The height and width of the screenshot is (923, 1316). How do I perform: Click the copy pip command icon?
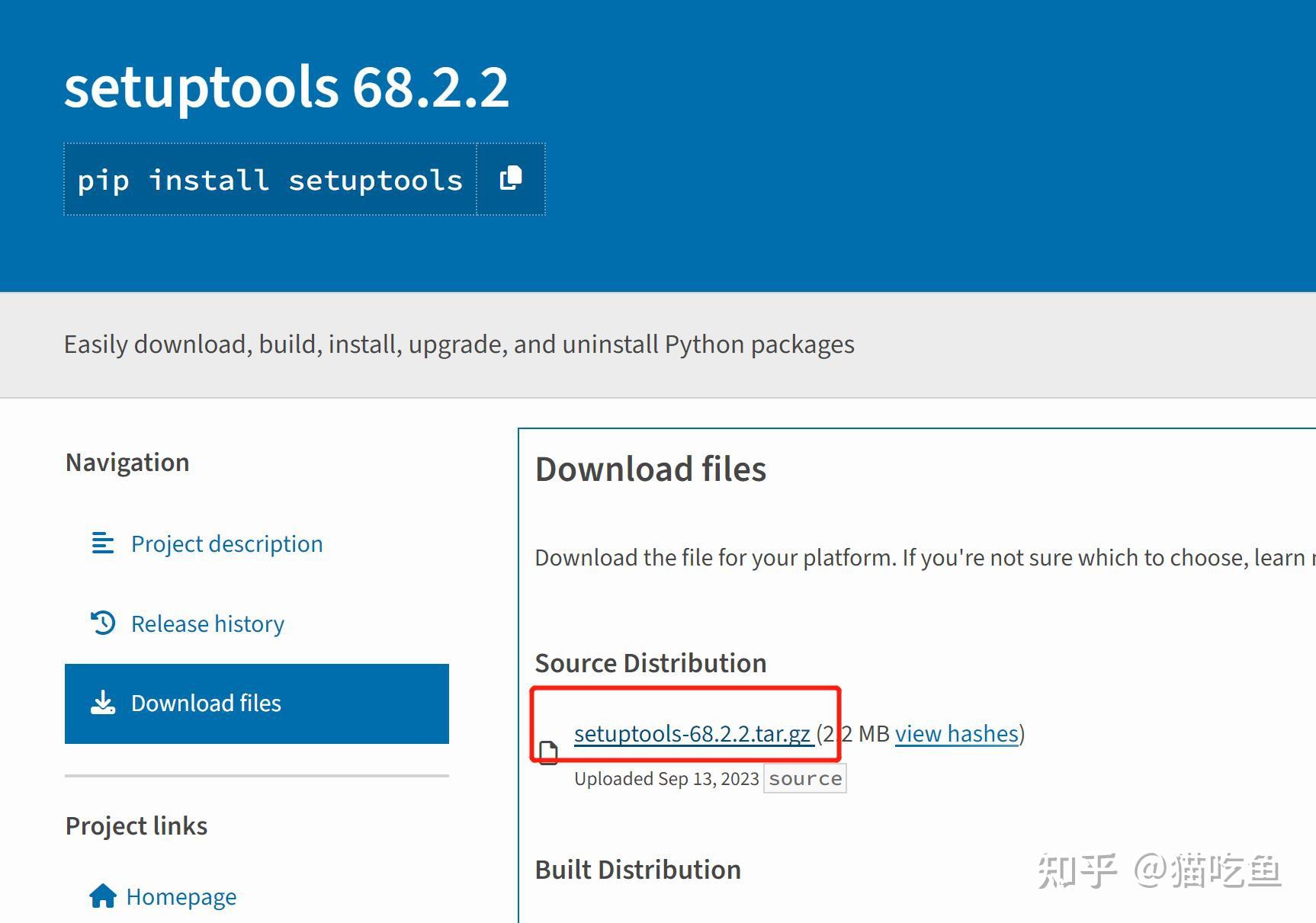pyautogui.click(x=511, y=179)
